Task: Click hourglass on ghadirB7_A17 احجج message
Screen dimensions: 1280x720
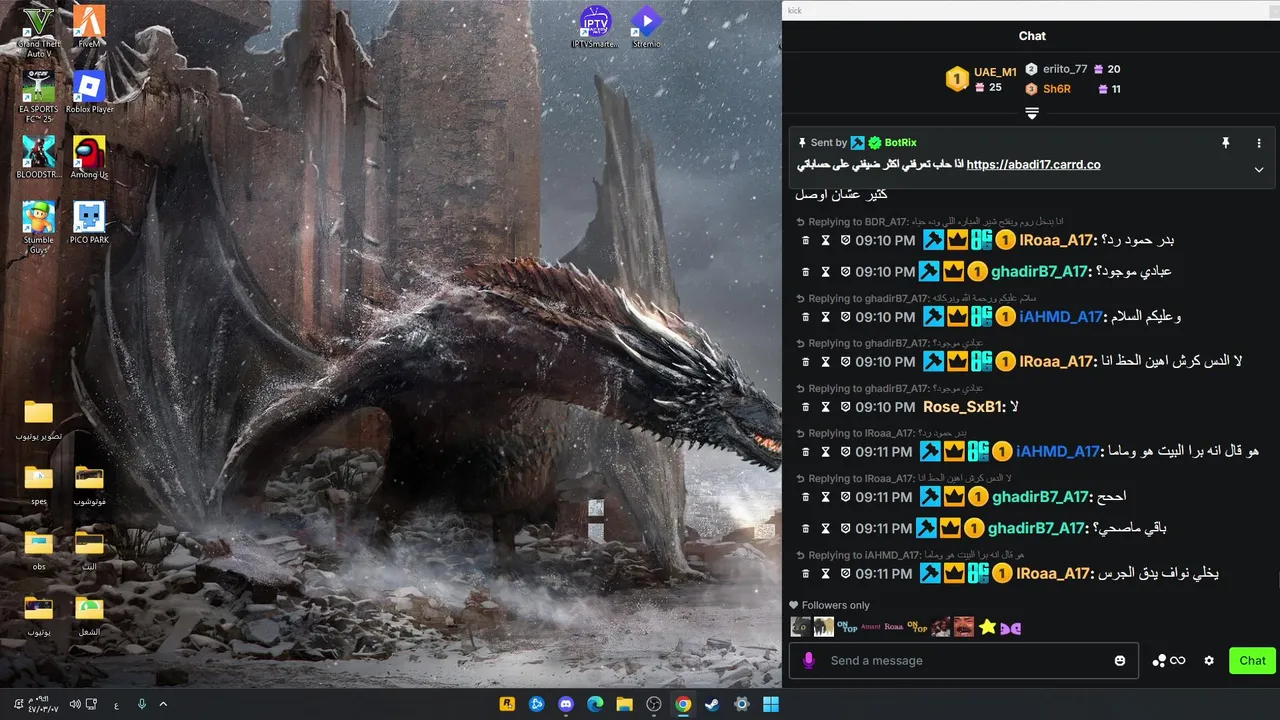Action: (x=826, y=497)
